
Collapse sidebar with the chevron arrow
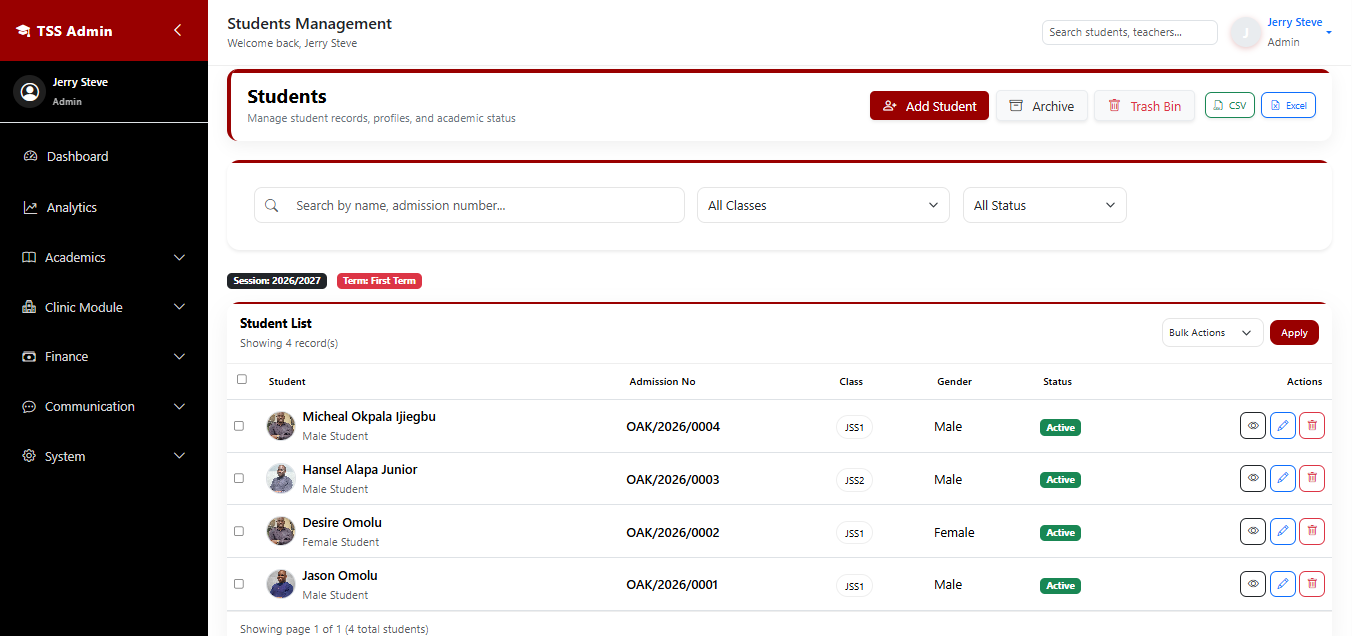coord(177,30)
